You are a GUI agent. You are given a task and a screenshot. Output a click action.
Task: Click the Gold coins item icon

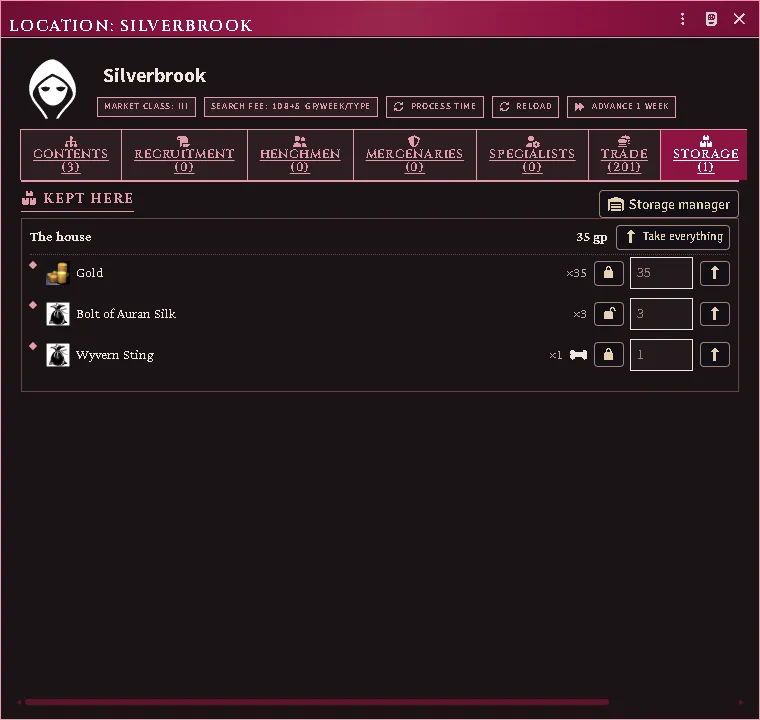58,273
